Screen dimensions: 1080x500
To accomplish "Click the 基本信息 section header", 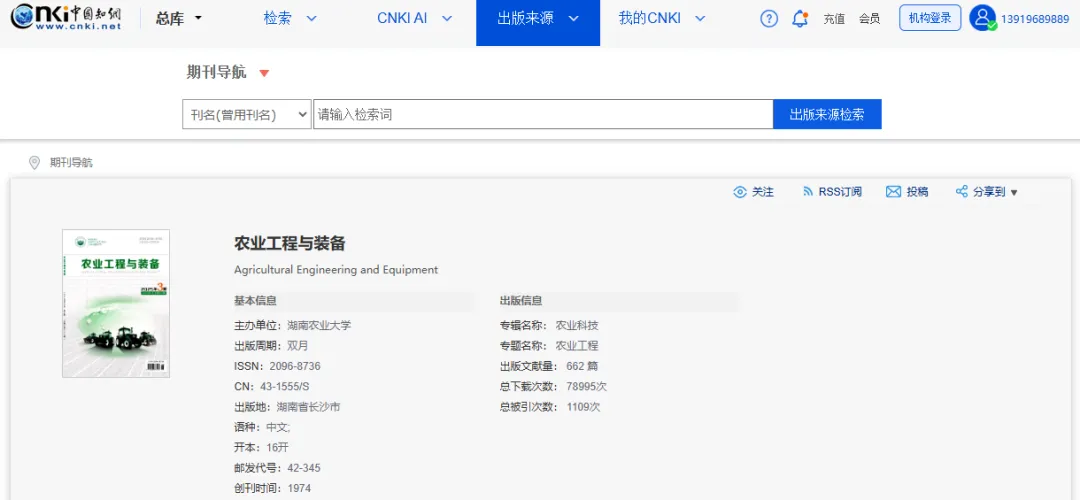I will click(x=256, y=301).
